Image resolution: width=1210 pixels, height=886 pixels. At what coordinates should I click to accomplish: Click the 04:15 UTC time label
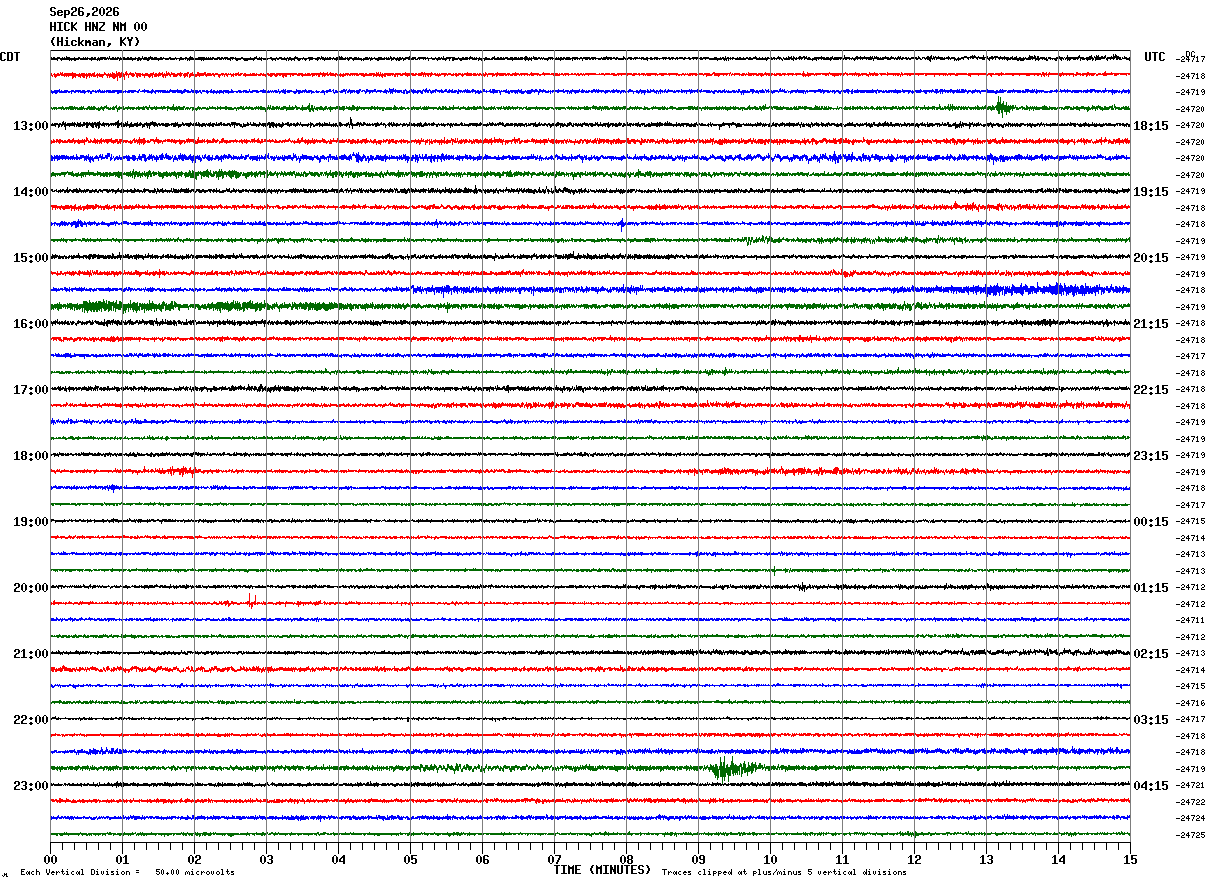1151,786
